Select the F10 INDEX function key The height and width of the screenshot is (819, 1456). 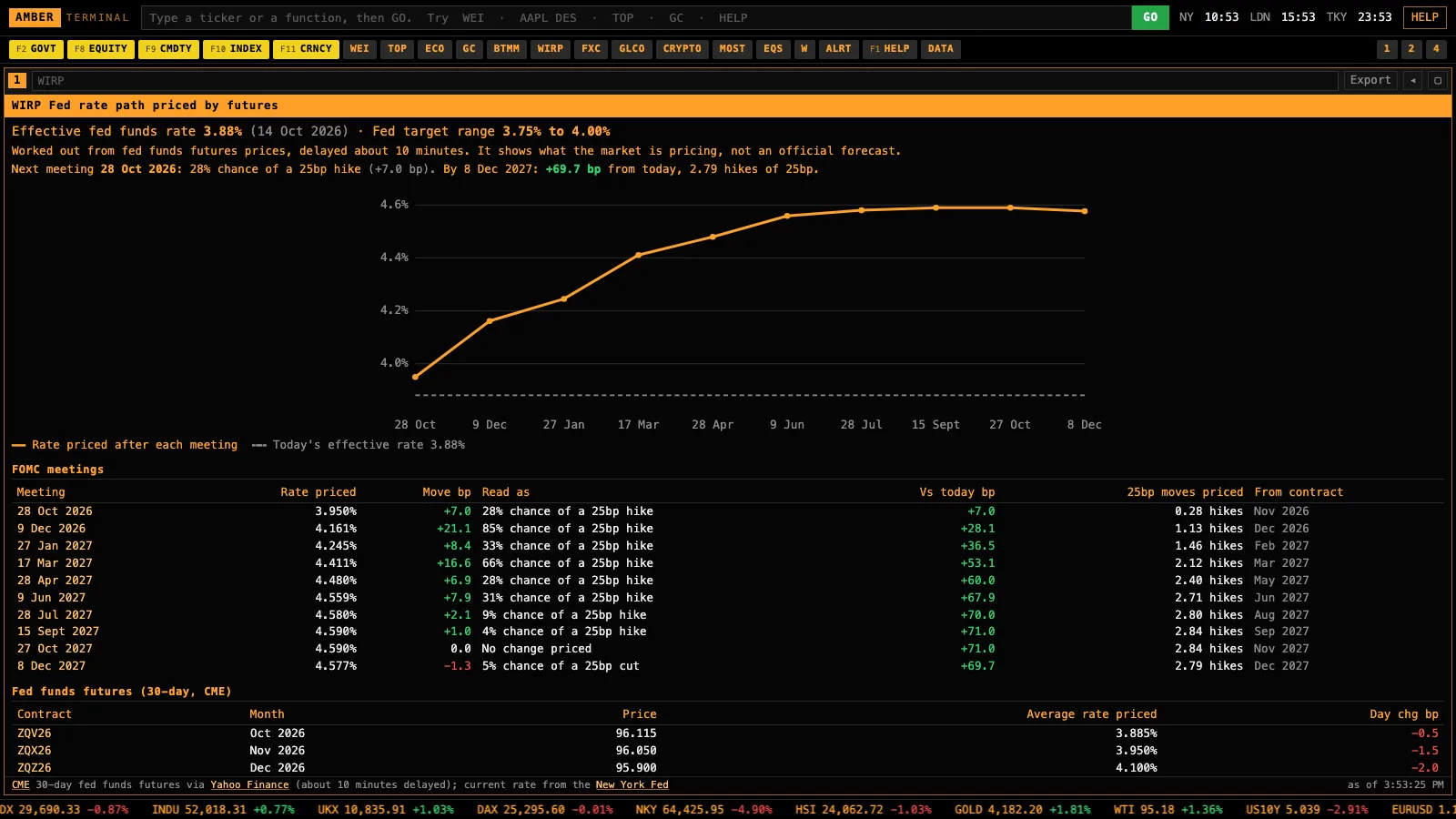click(x=236, y=49)
